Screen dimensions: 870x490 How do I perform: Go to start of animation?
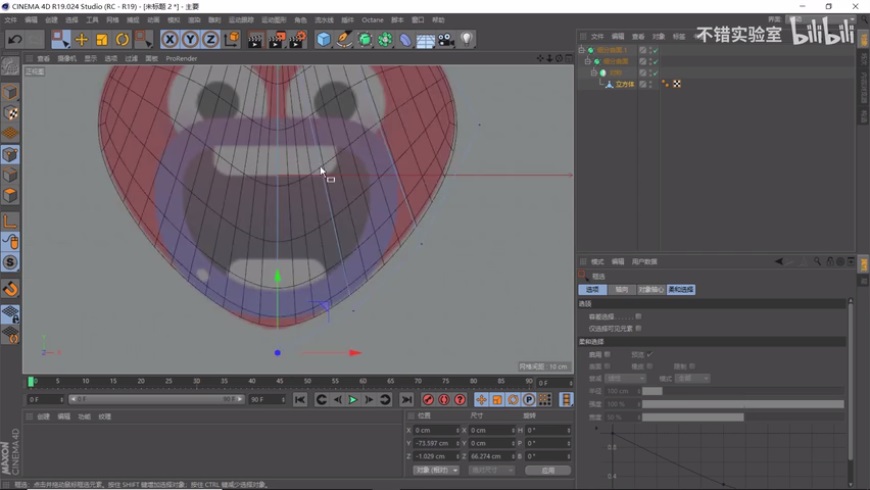300,400
